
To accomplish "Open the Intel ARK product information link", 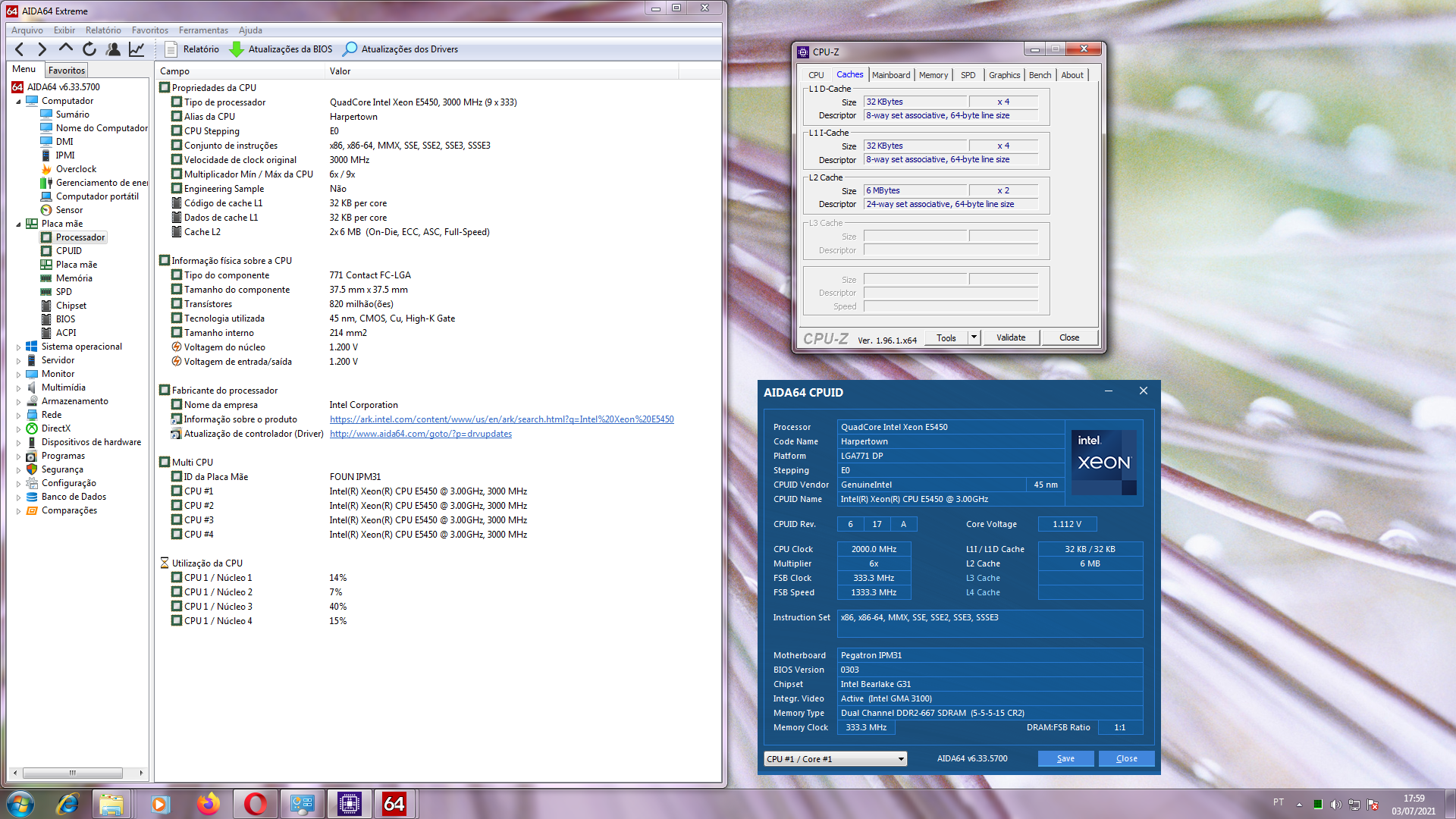I will (x=501, y=419).
